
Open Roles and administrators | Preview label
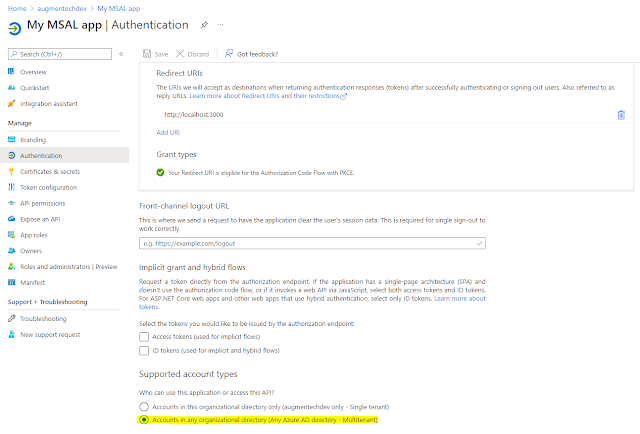tap(69, 267)
